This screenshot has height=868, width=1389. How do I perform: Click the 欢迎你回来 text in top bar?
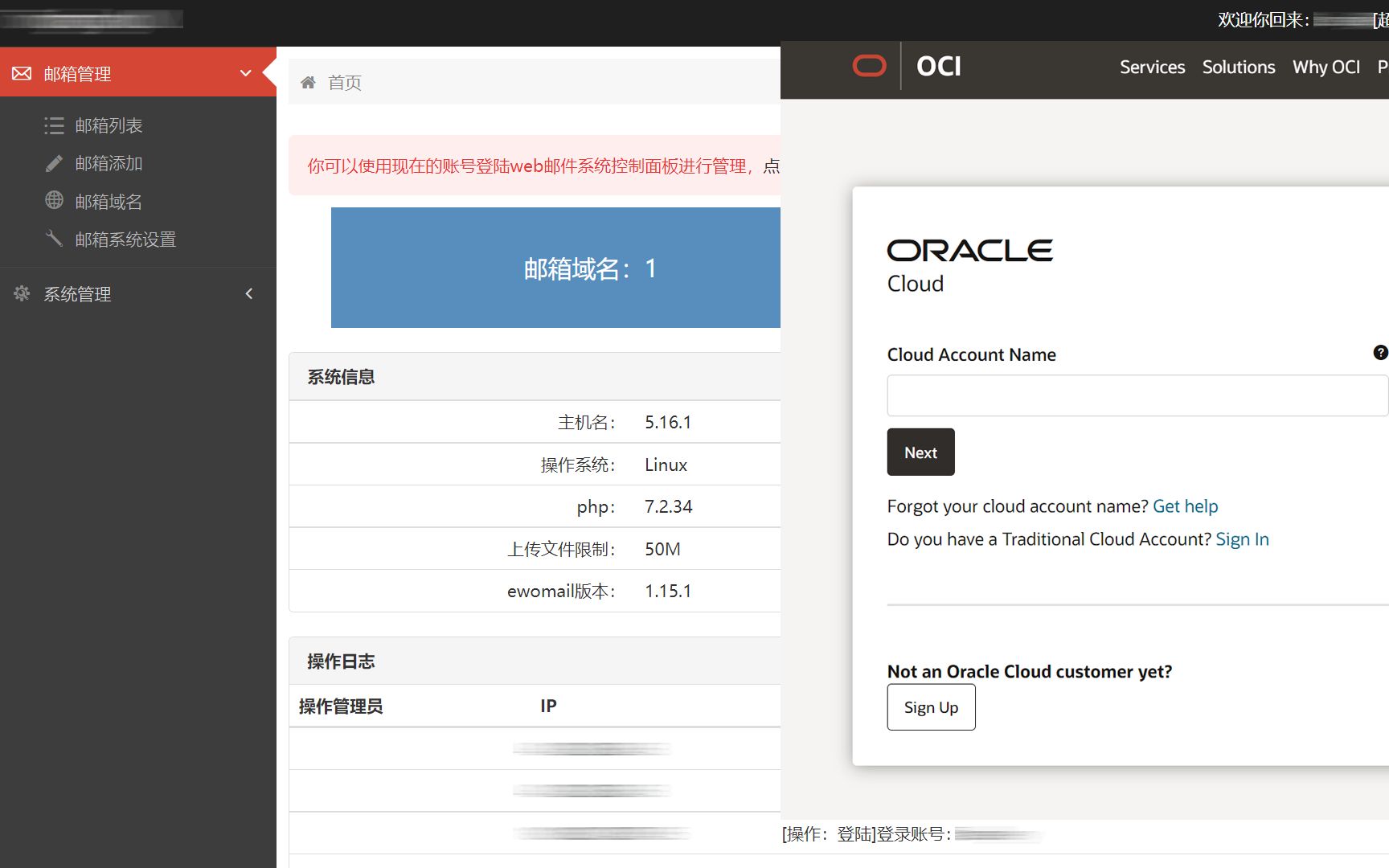[x=1263, y=19]
